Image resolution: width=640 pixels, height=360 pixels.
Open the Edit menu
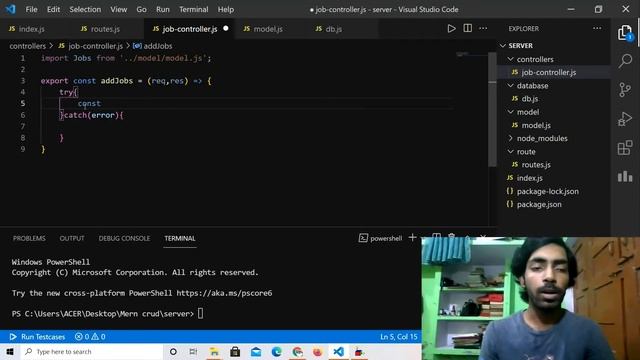click(53, 9)
